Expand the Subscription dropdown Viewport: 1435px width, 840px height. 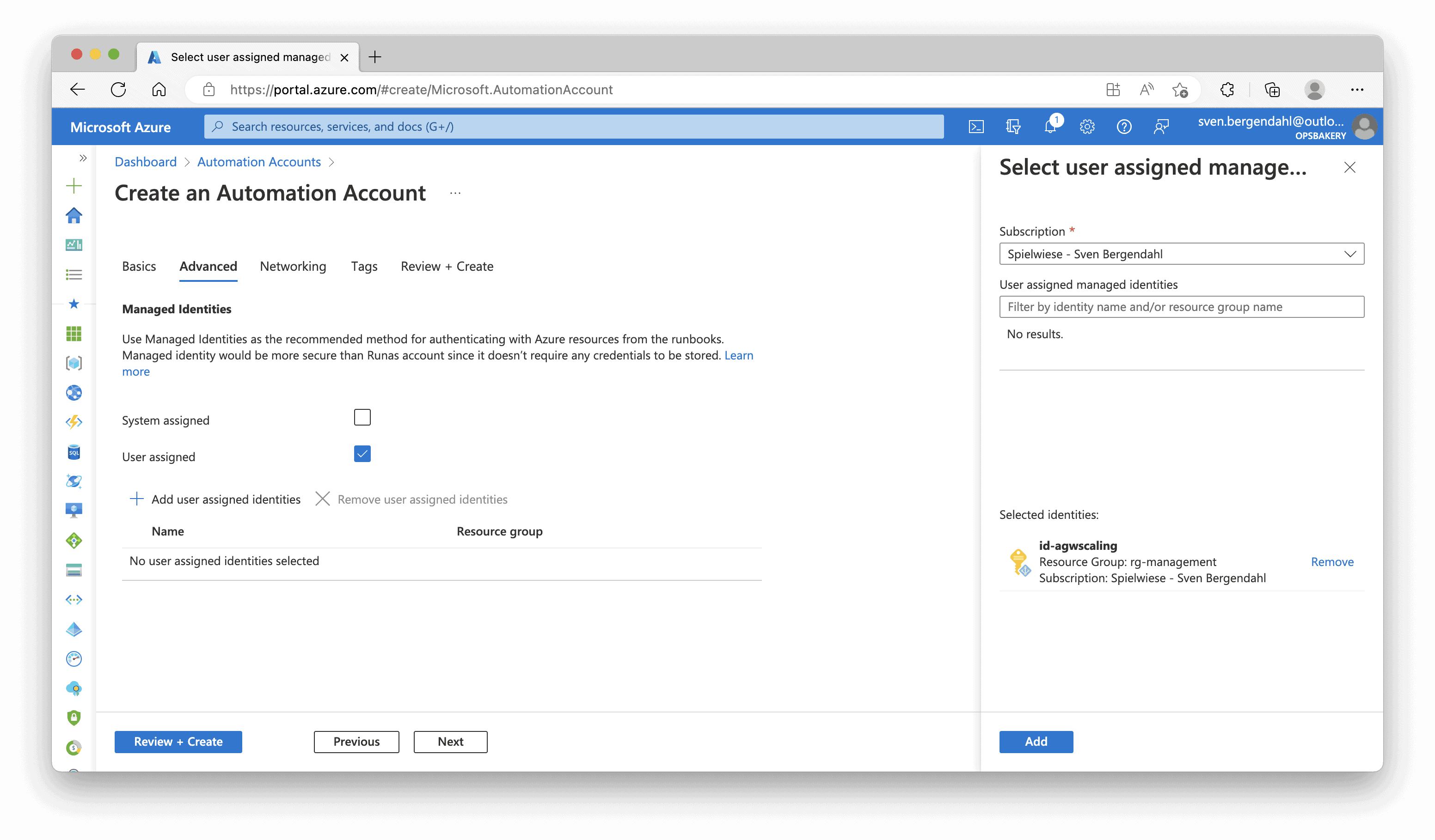coord(1182,254)
